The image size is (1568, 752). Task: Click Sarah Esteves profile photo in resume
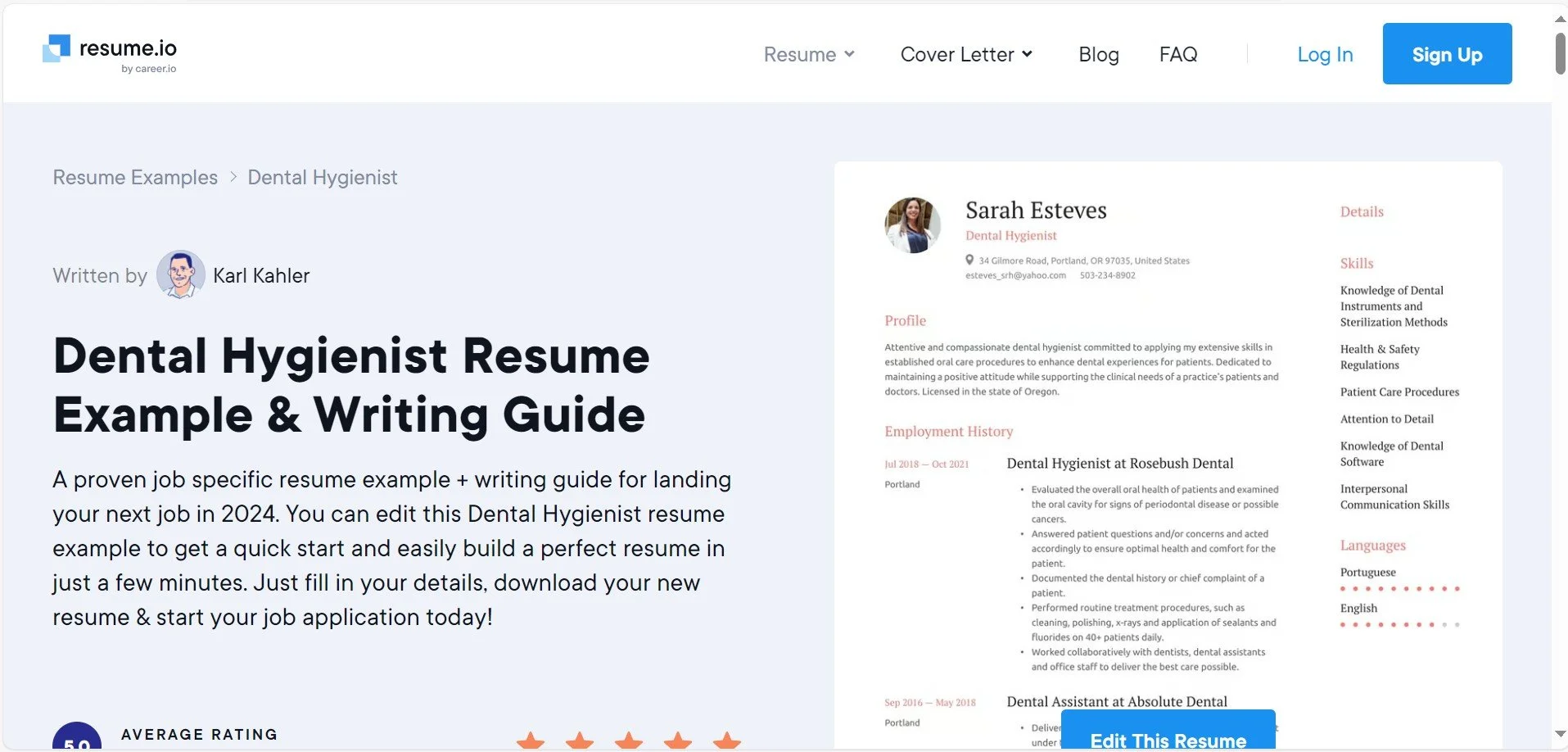(912, 224)
